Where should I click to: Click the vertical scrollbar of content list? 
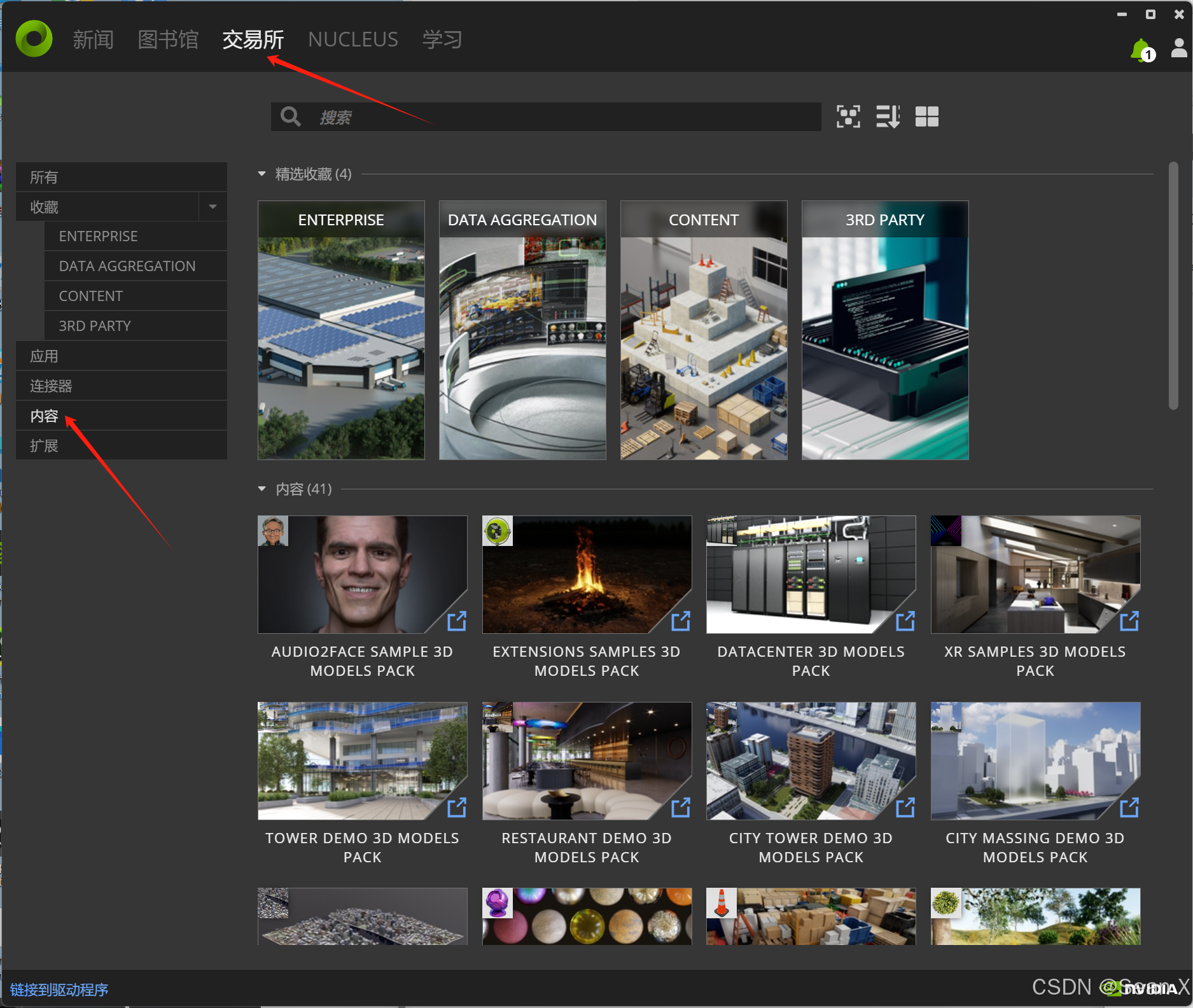pos(1173,286)
